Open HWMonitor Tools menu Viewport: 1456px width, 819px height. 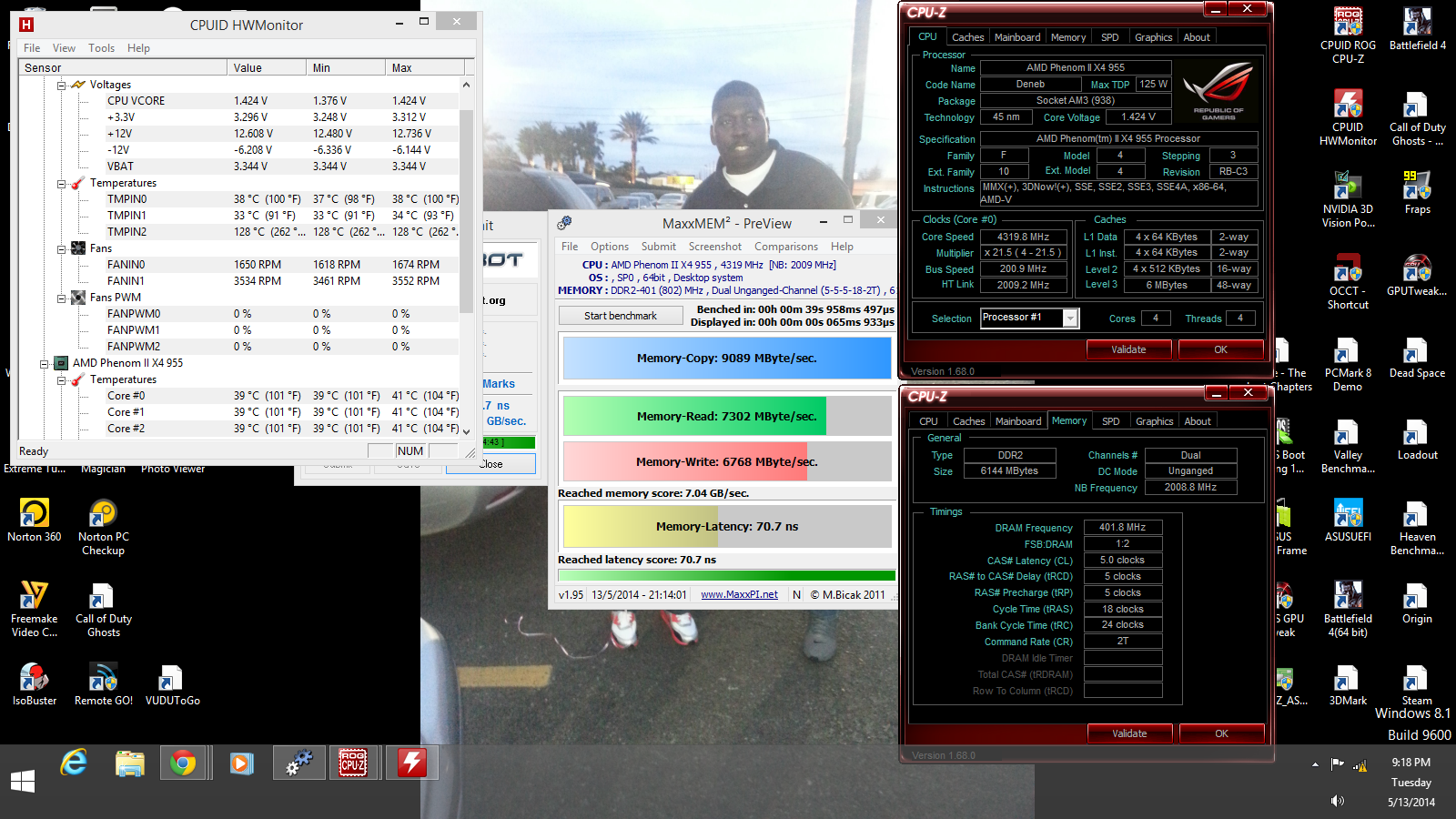pos(101,48)
